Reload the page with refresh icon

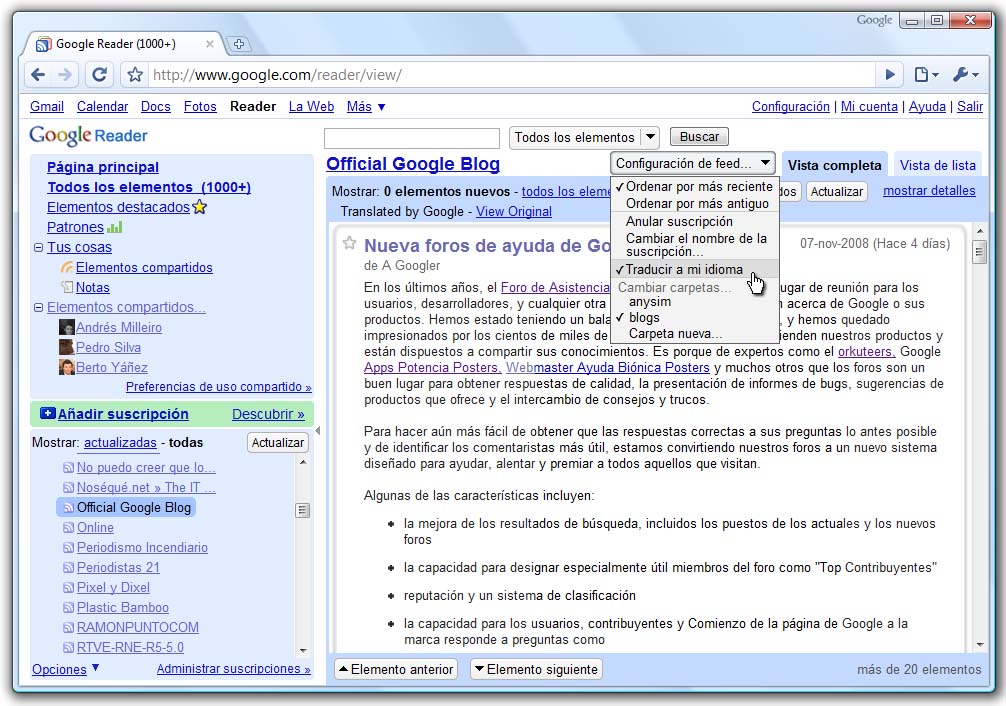[x=99, y=74]
